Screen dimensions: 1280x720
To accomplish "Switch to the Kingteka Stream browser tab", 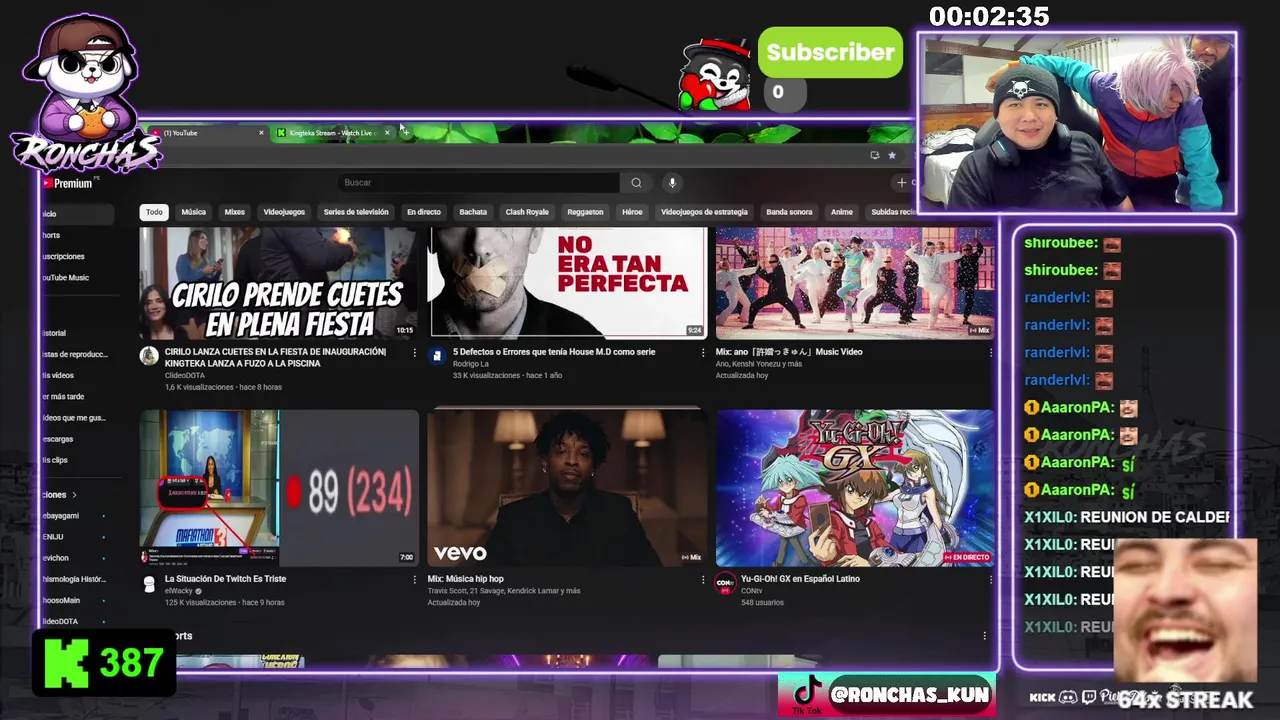I will click(333, 133).
